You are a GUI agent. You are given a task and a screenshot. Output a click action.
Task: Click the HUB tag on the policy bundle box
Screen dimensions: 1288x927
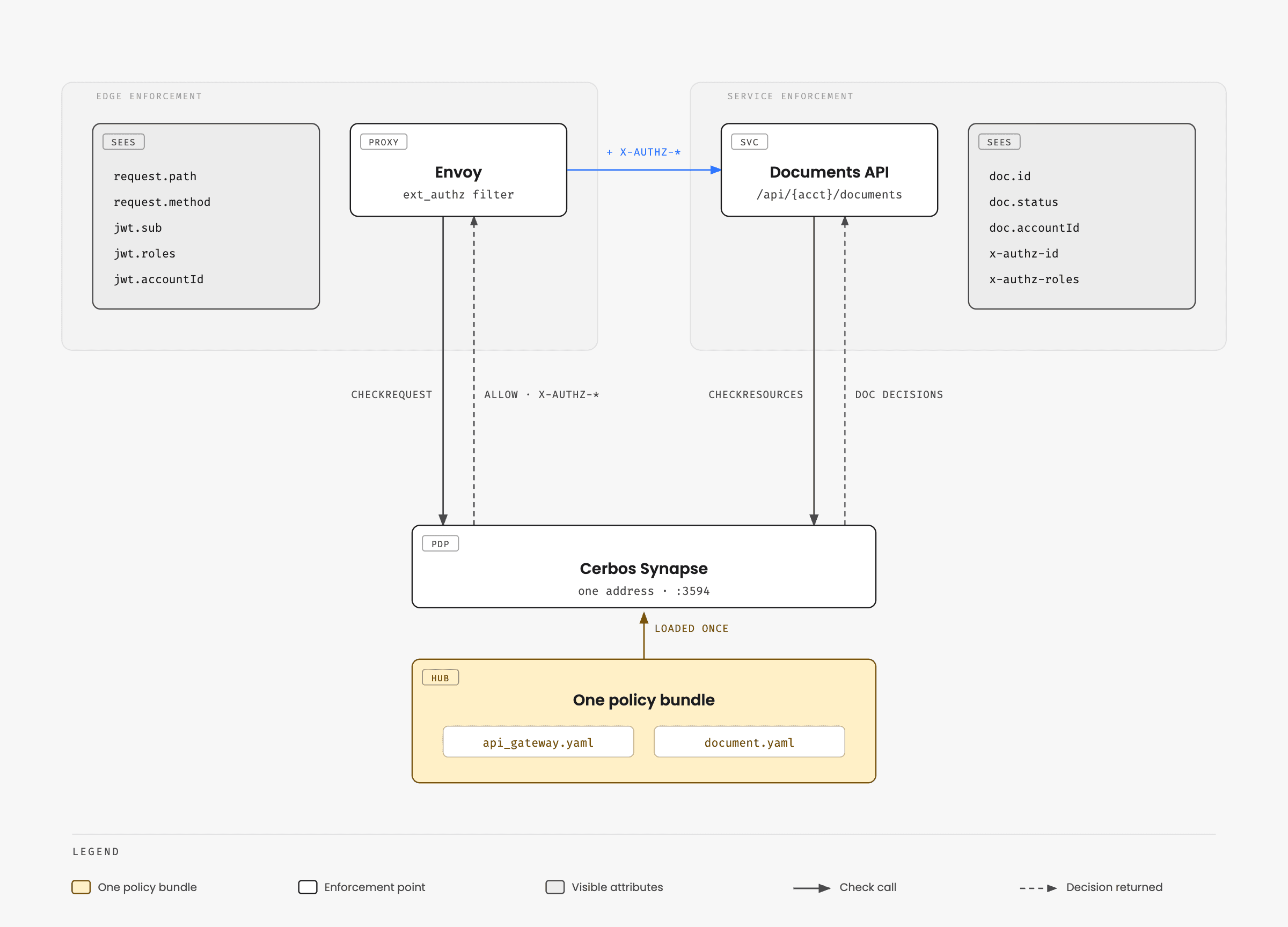[441, 678]
